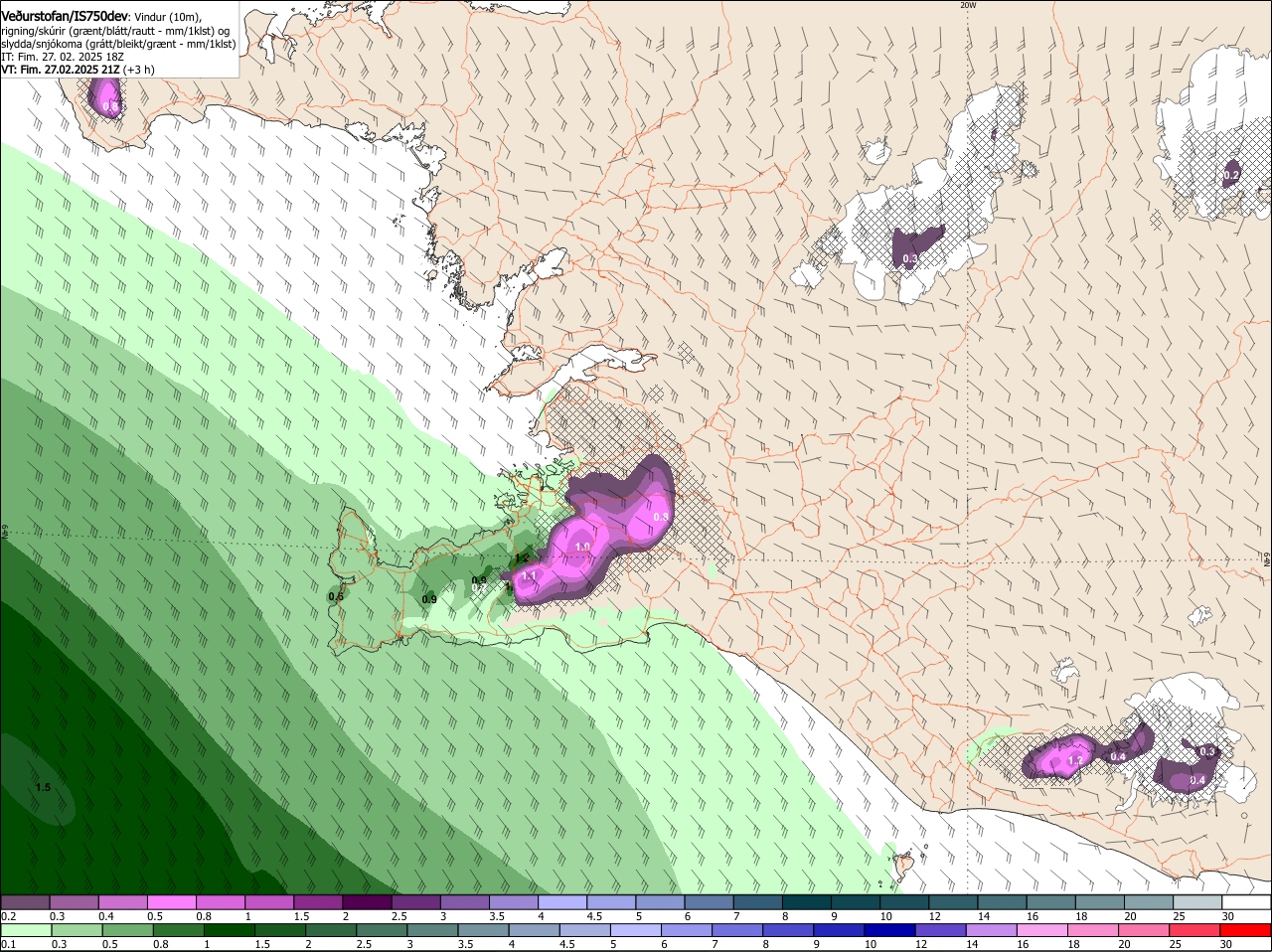Click the 1.5 rain value over the ocean
The image size is (1272, 952).
43,787
